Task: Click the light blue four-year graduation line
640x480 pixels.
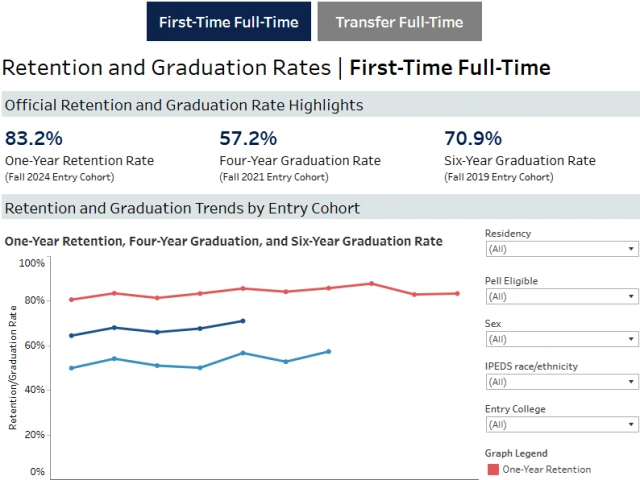Action: pos(178,366)
